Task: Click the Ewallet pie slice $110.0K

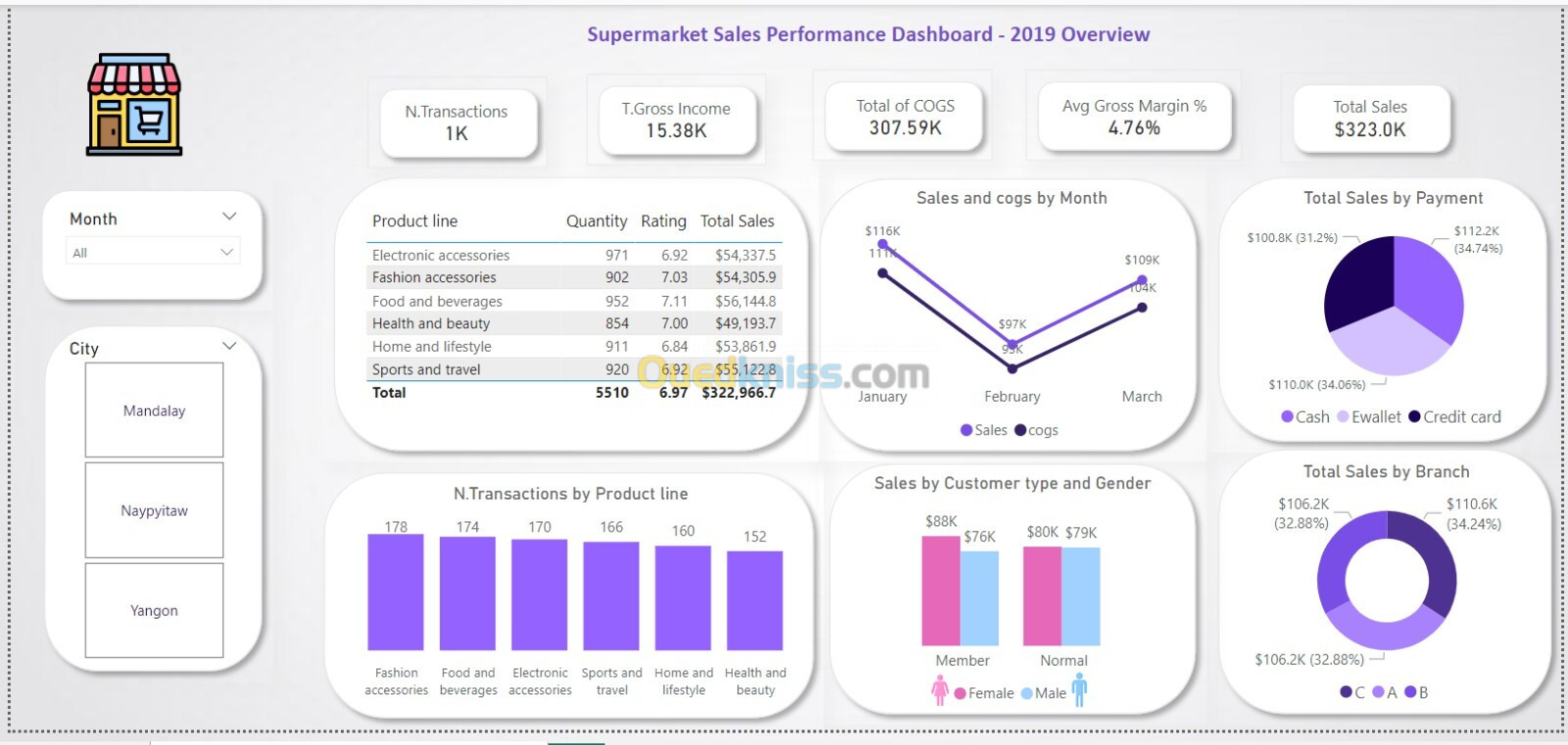Action: [x=1390, y=345]
